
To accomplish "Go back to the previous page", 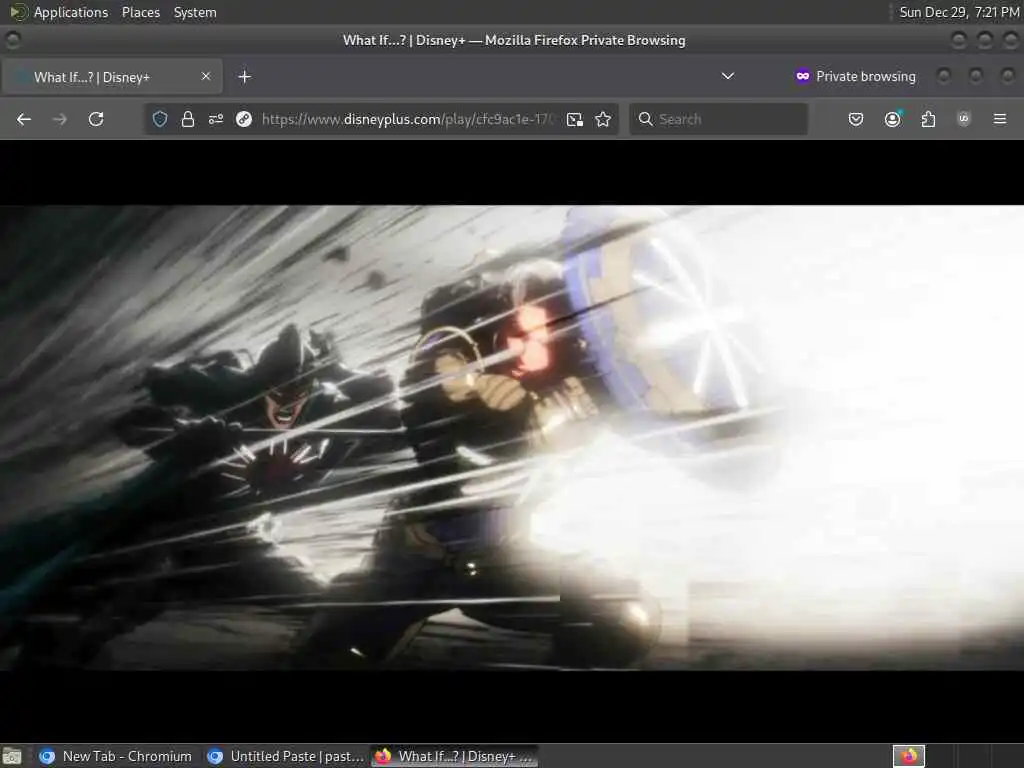I will (x=24, y=119).
